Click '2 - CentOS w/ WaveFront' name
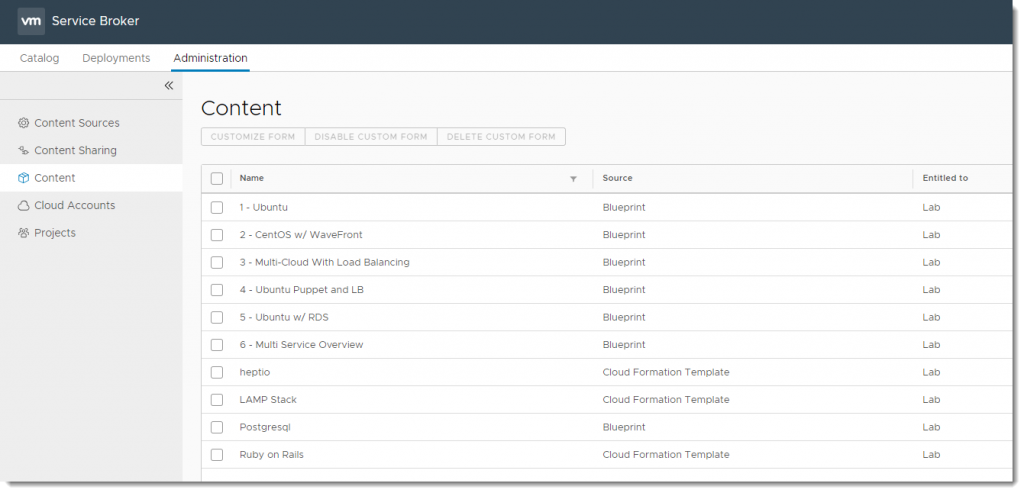 pyautogui.click(x=300, y=234)
